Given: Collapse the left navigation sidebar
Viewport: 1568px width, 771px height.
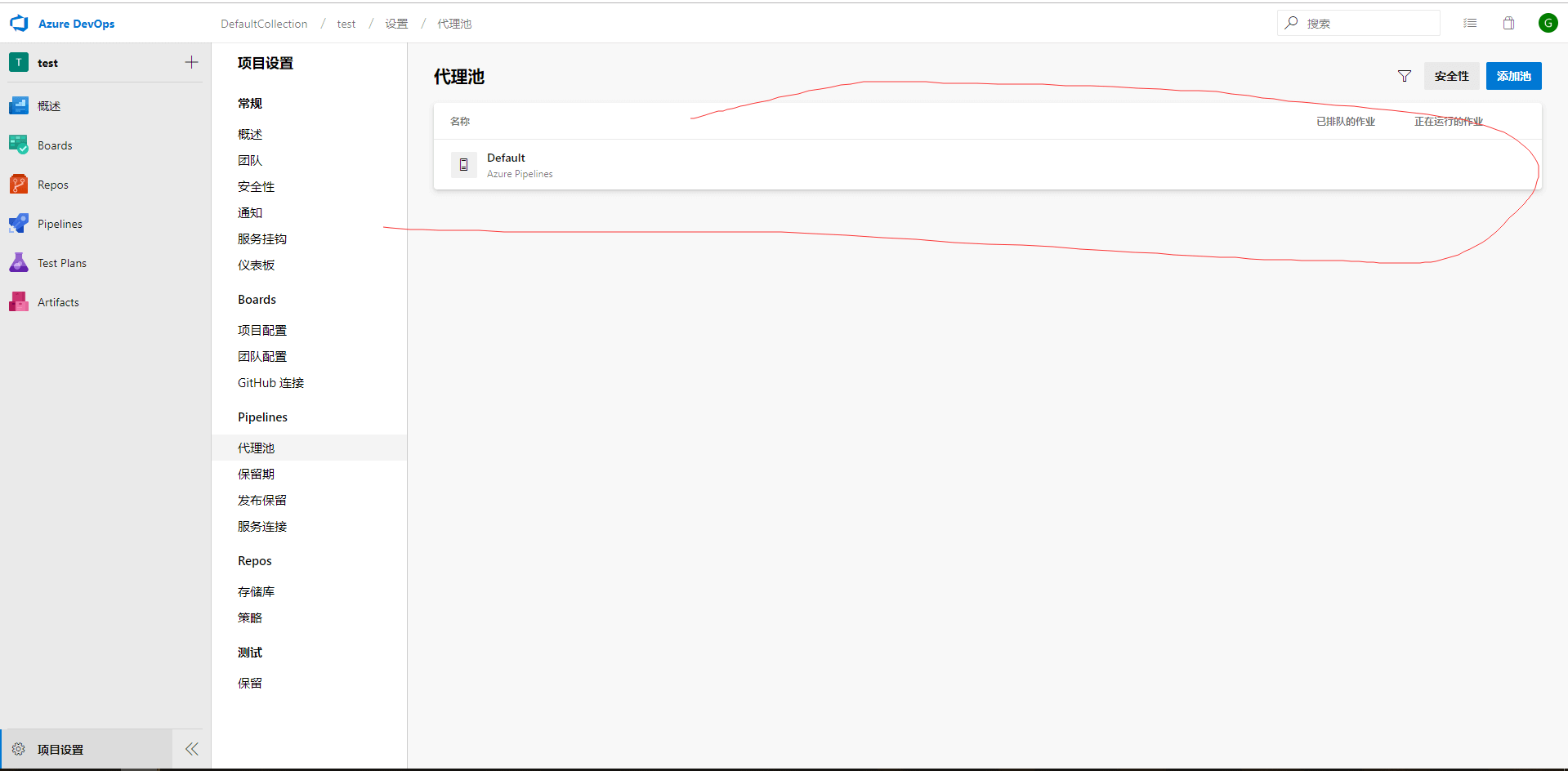Looking at the screenshot, I should [x=192, y=749].
